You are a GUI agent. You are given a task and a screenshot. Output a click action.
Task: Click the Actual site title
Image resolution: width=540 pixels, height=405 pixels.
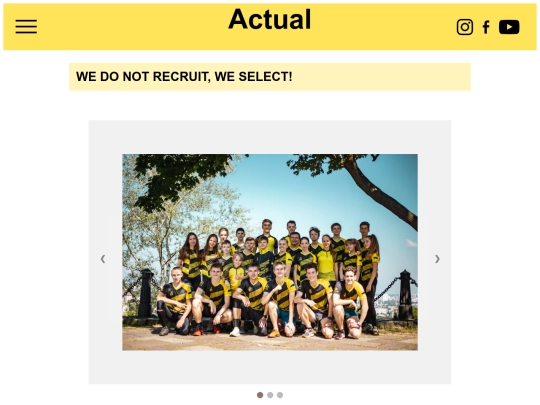(270, 19)
